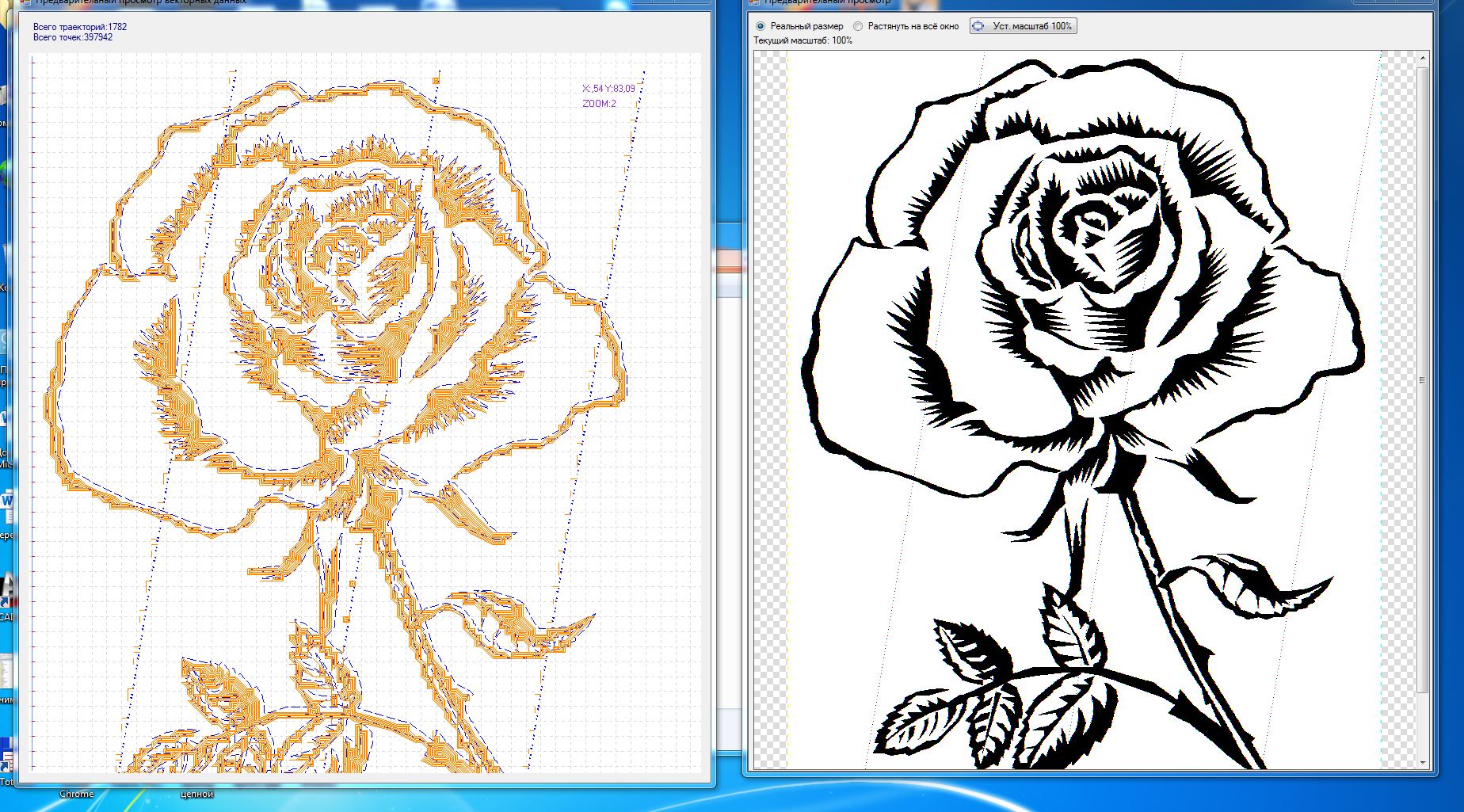The width and height of the screenshot is (1464, 812).
Task: Click the 'Всего траекторий:1782' text
Action: click(80, 27)
